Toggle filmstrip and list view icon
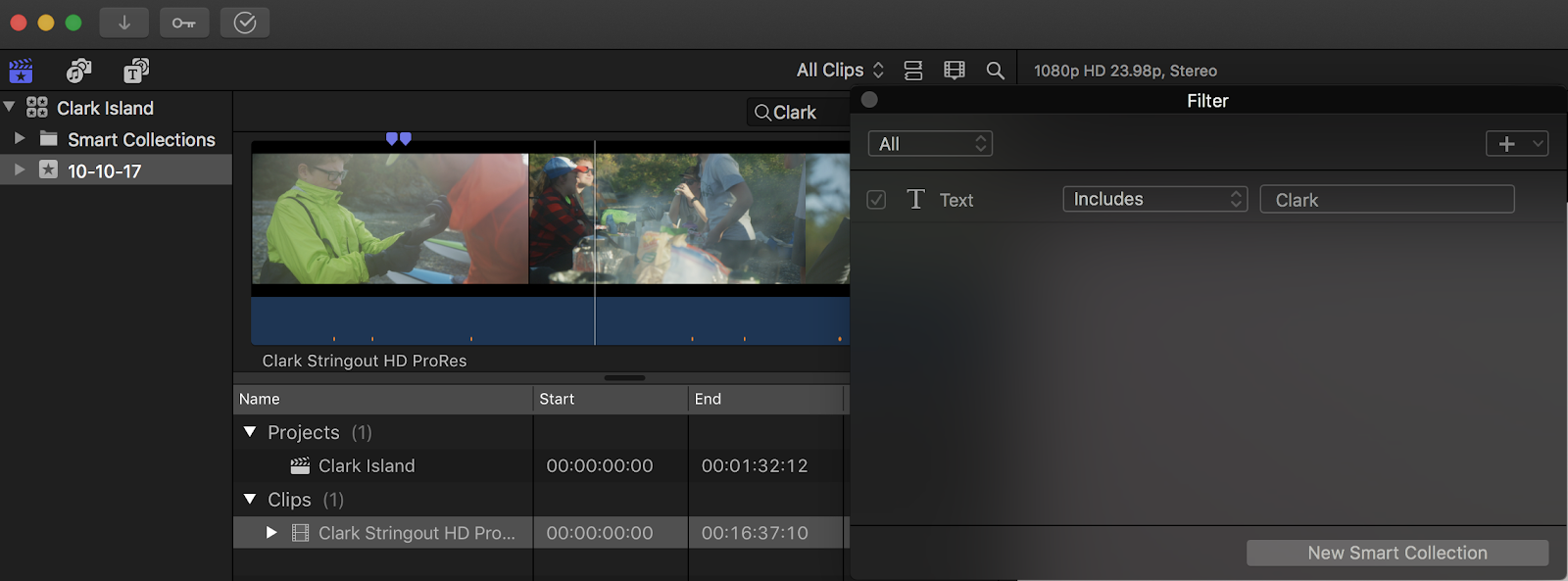This screenshot has width=1568, height=581. 913,71
